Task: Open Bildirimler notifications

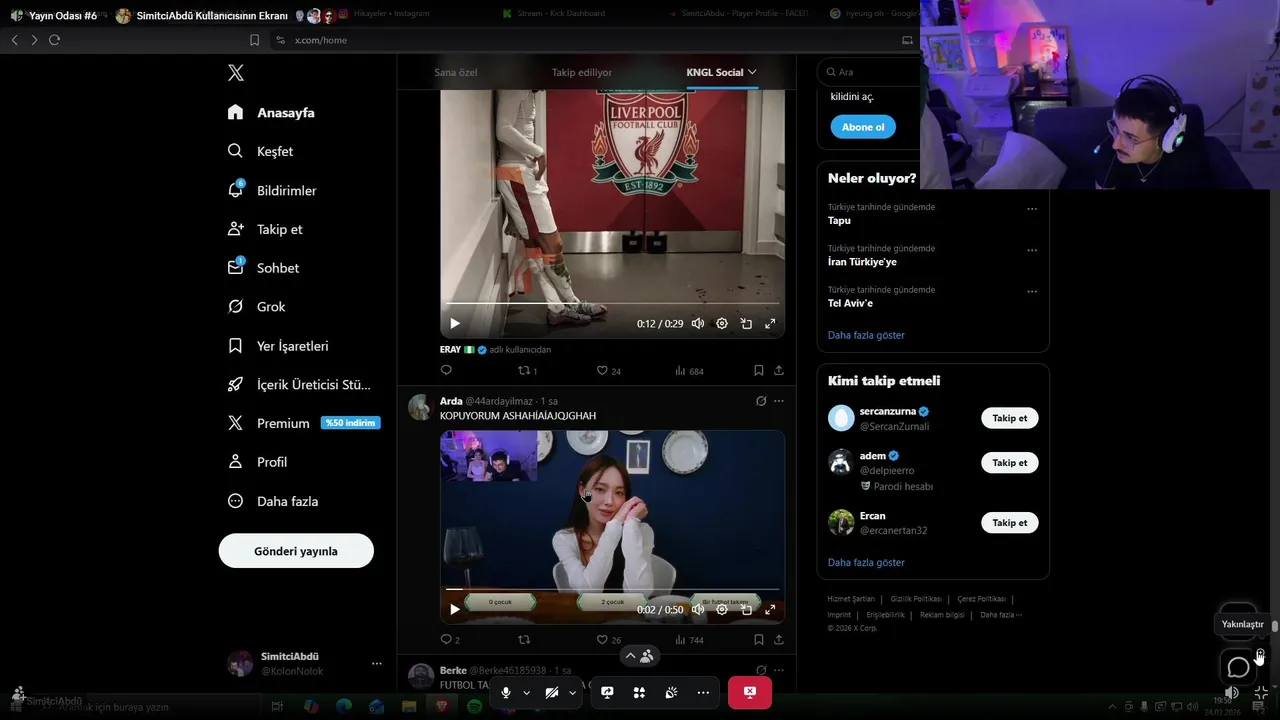Action: [272, 190]
